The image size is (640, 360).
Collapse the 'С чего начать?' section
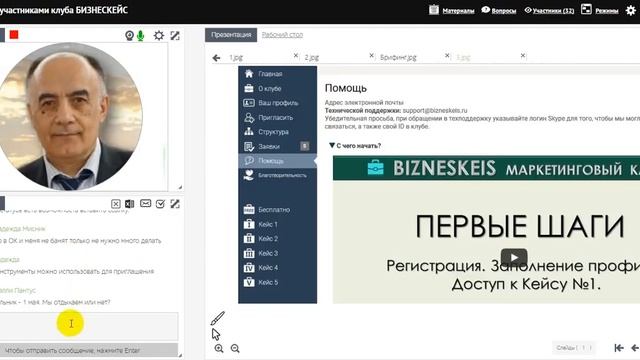coord(355,146)
